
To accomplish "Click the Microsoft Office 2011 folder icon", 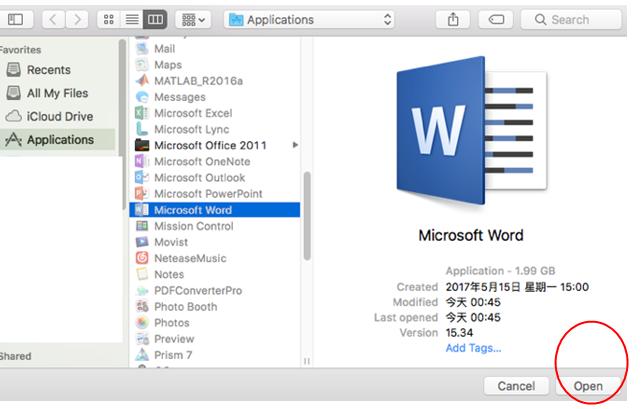I will pos(142,145).
